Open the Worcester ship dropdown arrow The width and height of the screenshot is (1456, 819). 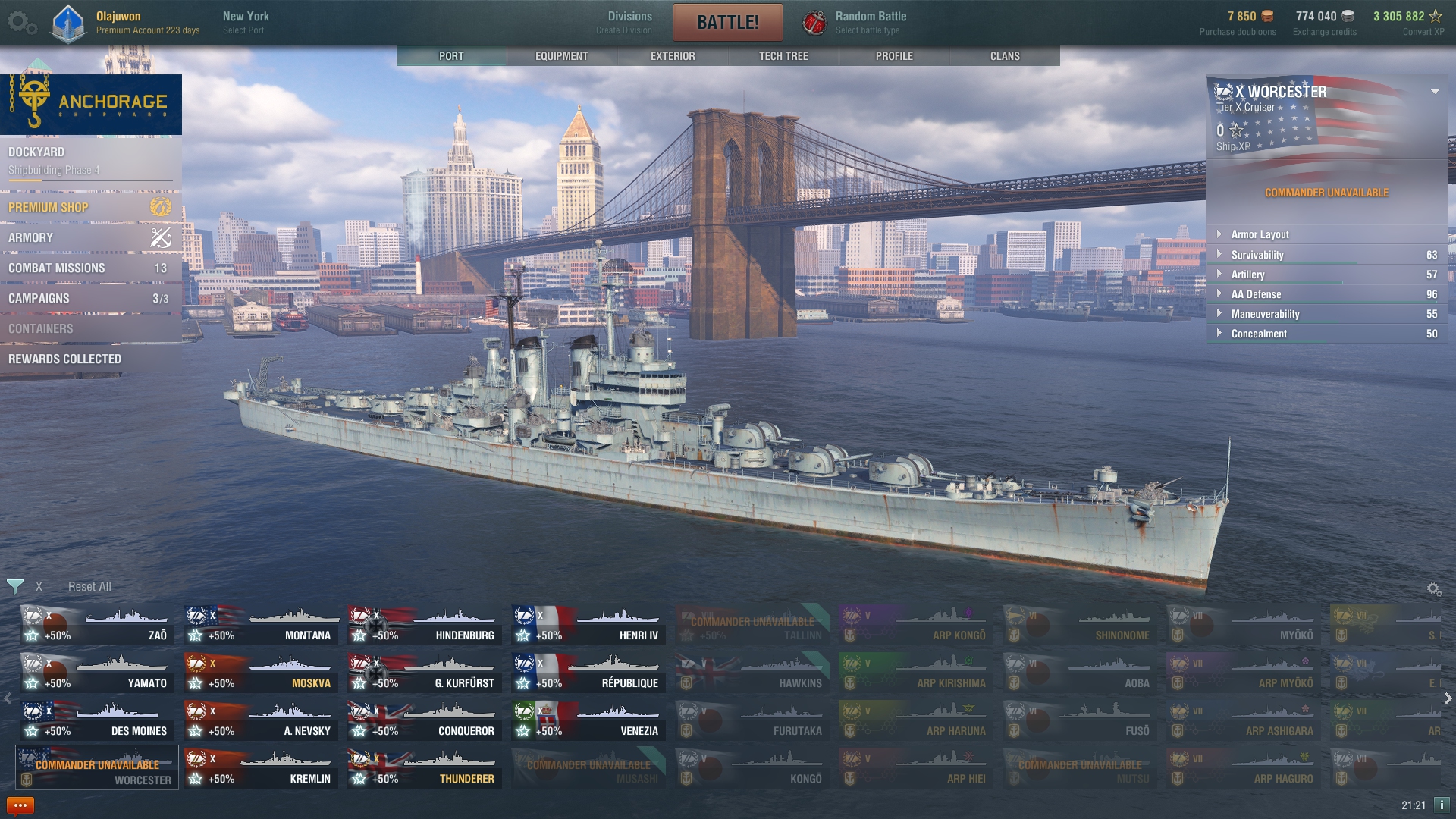tap(1435, 92)
